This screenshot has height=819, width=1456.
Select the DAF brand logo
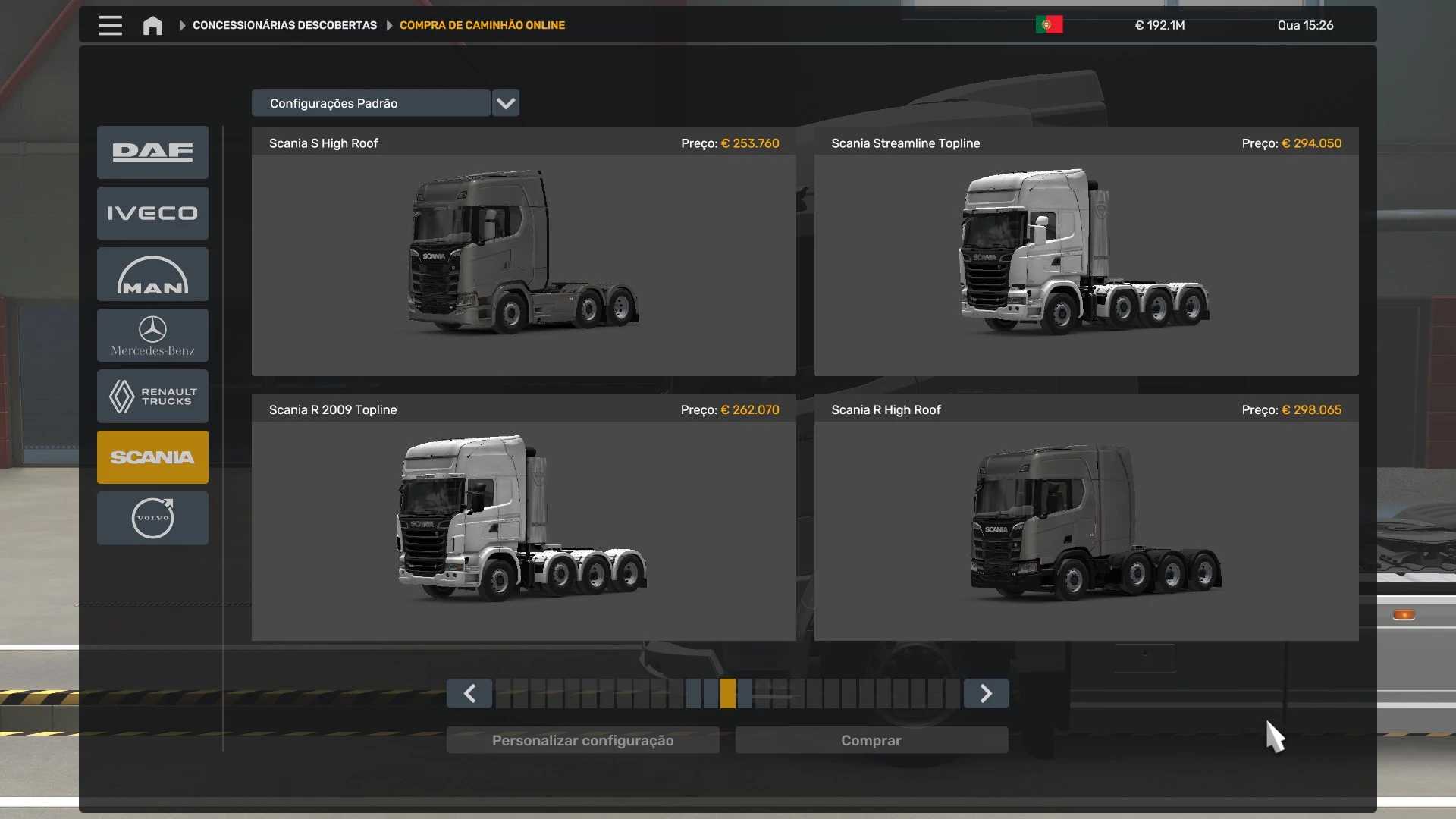152,152
